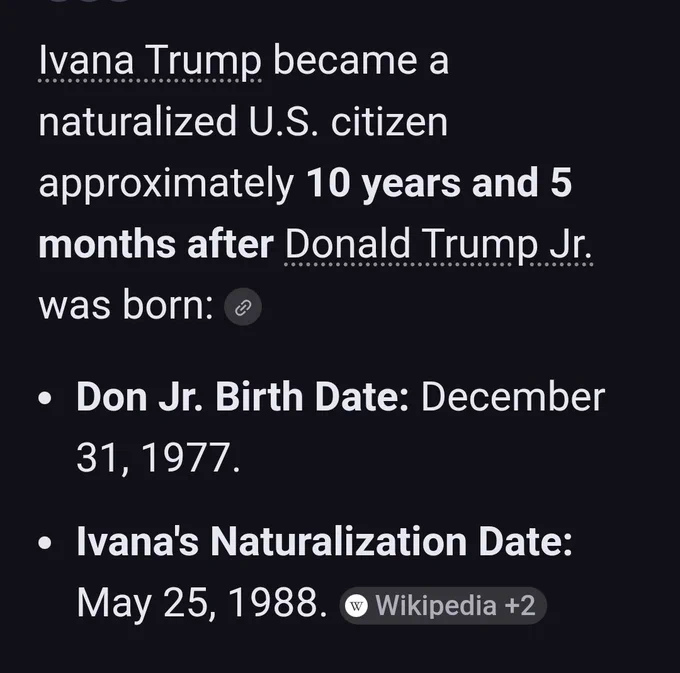Click the 'naturalized U.S. citizen' text
Image resolution: width=680 pixels, height=673 pixels.
point(243,122)
